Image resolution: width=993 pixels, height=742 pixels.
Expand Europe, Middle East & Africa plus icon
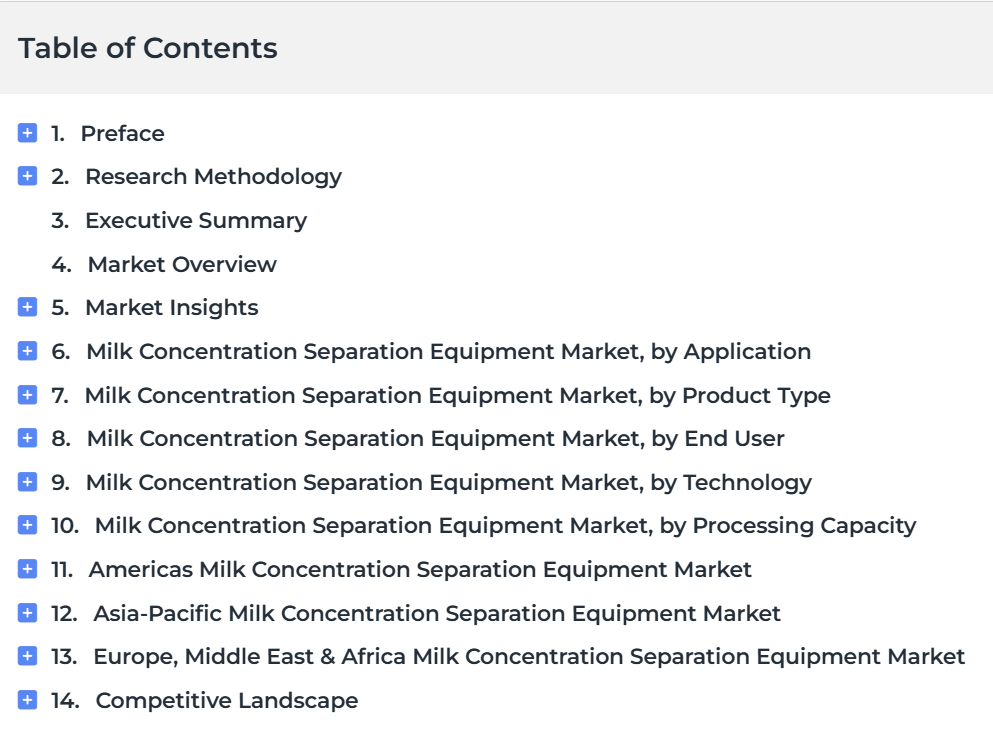(28, 656)
